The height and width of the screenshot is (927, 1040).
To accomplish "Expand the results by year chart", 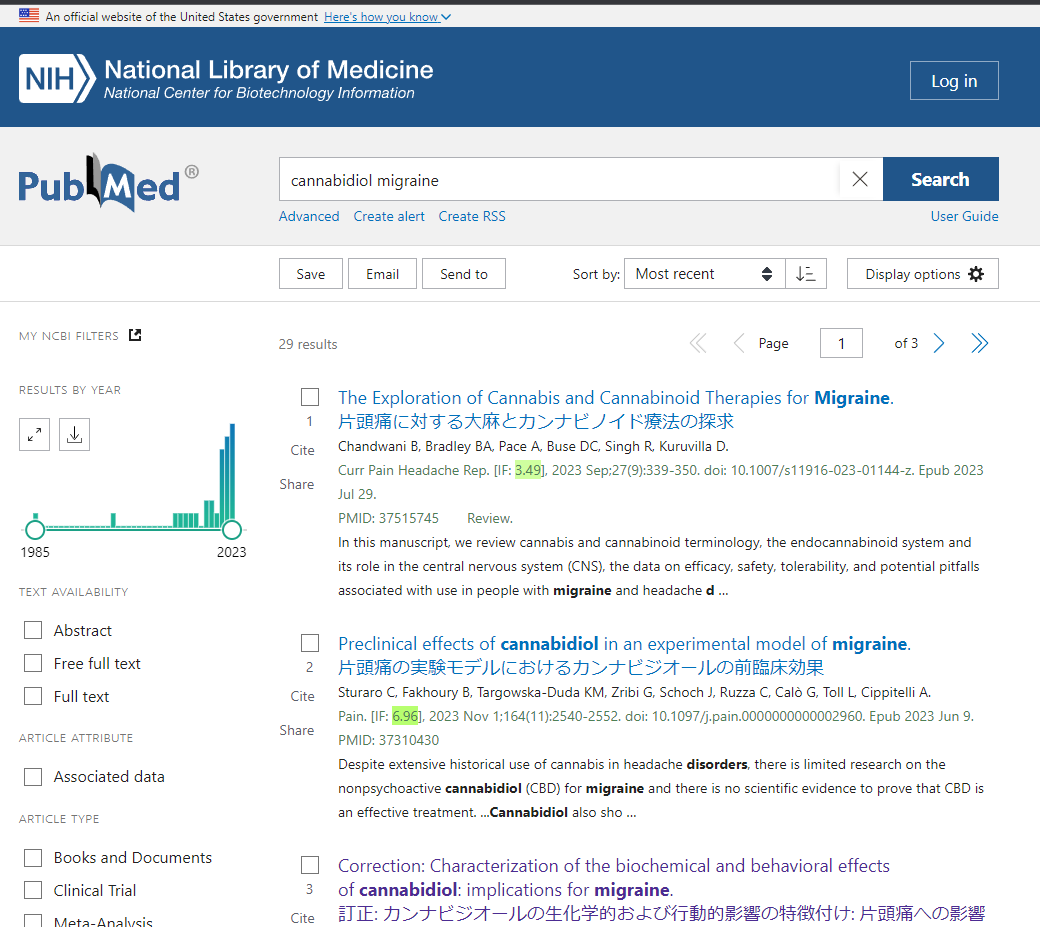I will [x=34, y=435].
